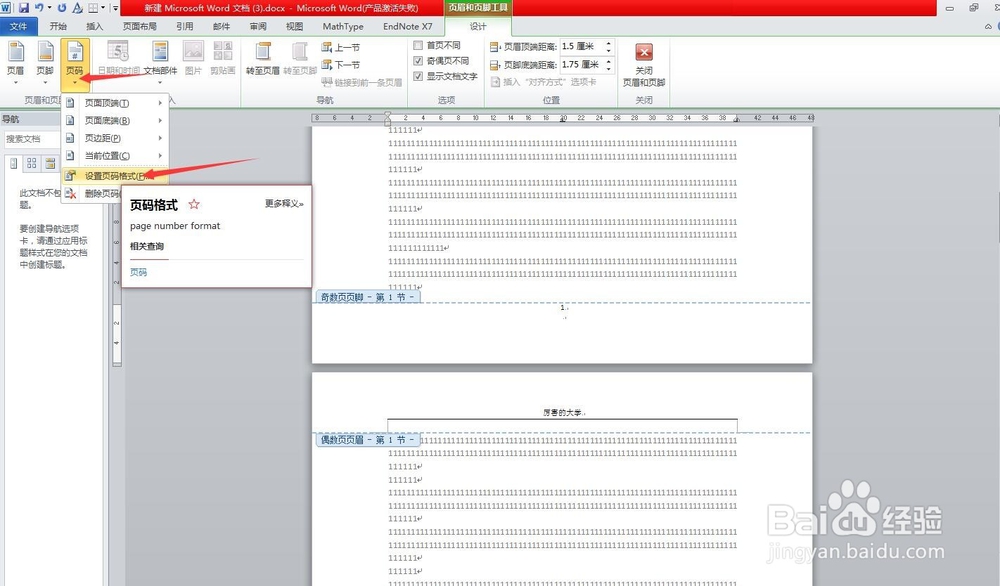Viewport: 1000px width, 586px height.
Task: Click the 页脚底端距离 value field
Action: tap(582, 64)
